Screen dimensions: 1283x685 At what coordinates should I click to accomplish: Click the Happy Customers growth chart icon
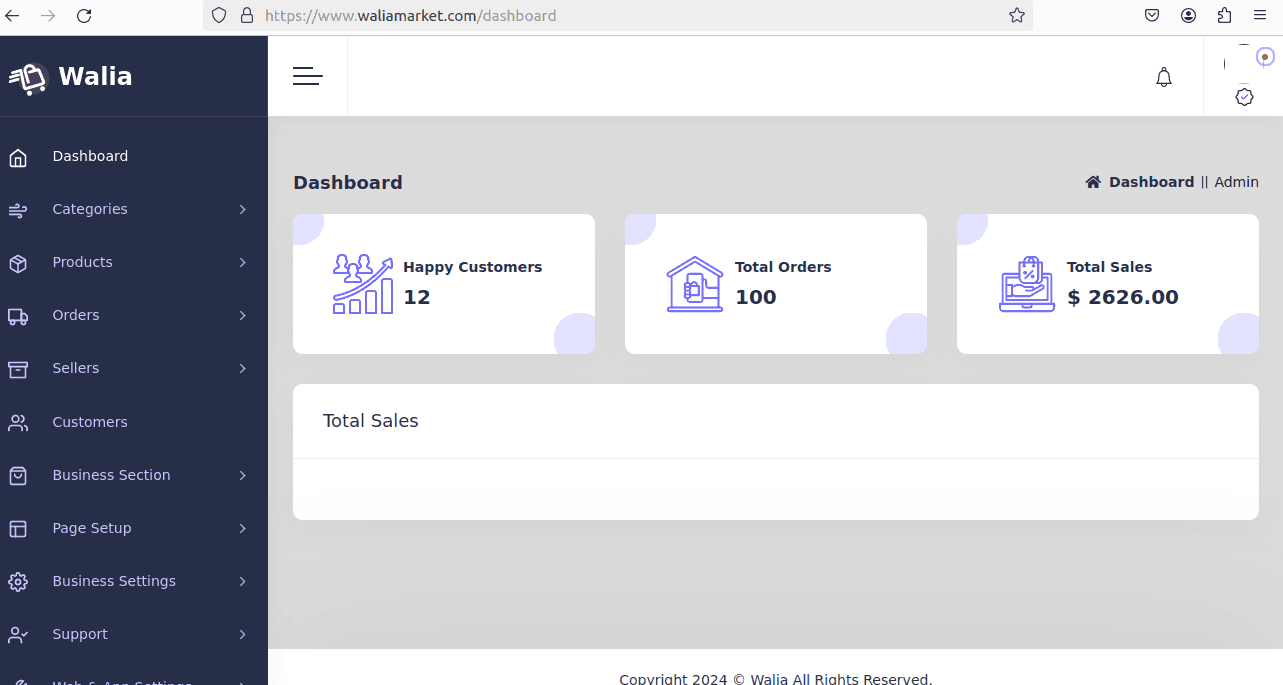tap(363, 284)
